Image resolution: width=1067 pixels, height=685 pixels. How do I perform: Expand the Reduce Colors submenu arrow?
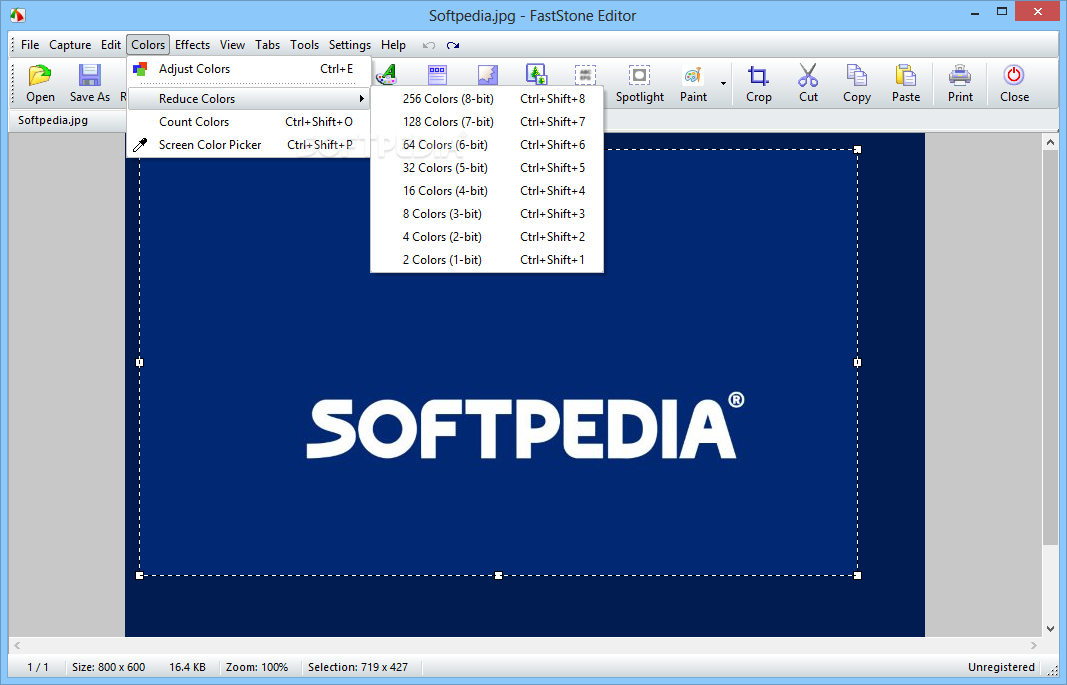(x=361, y=99)
